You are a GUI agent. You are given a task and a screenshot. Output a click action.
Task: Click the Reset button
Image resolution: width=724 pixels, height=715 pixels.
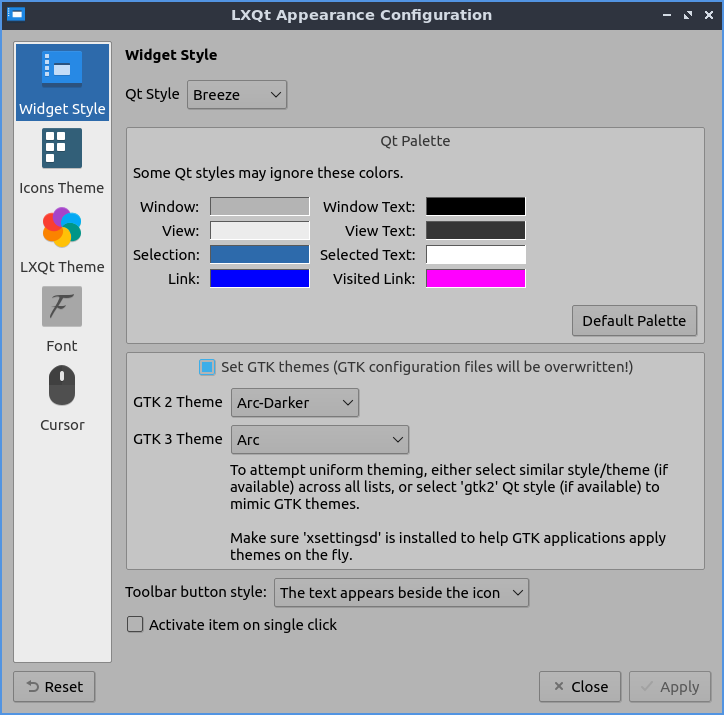coord(54,687)
